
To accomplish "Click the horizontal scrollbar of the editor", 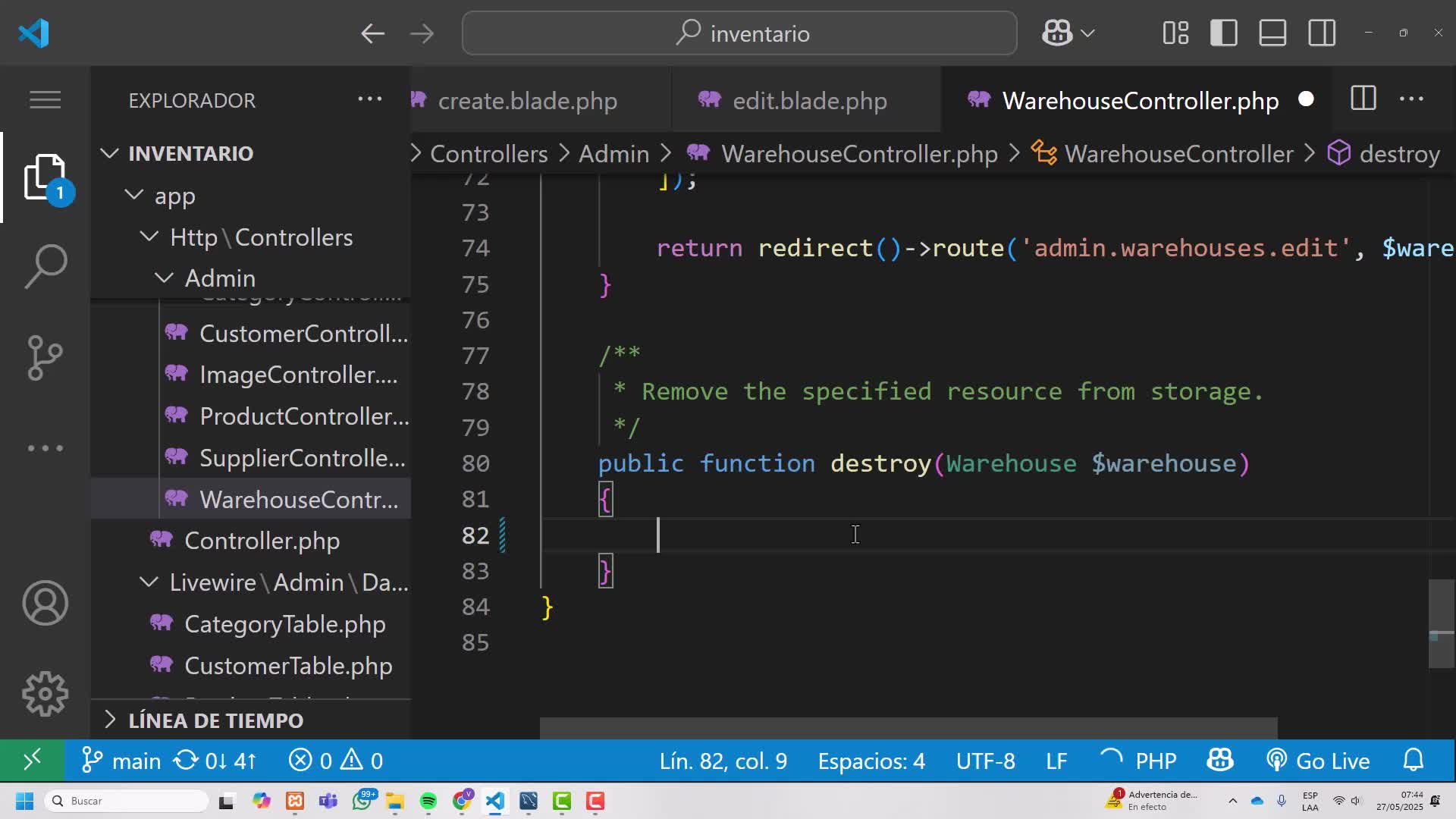I will [x=908, y=728].
